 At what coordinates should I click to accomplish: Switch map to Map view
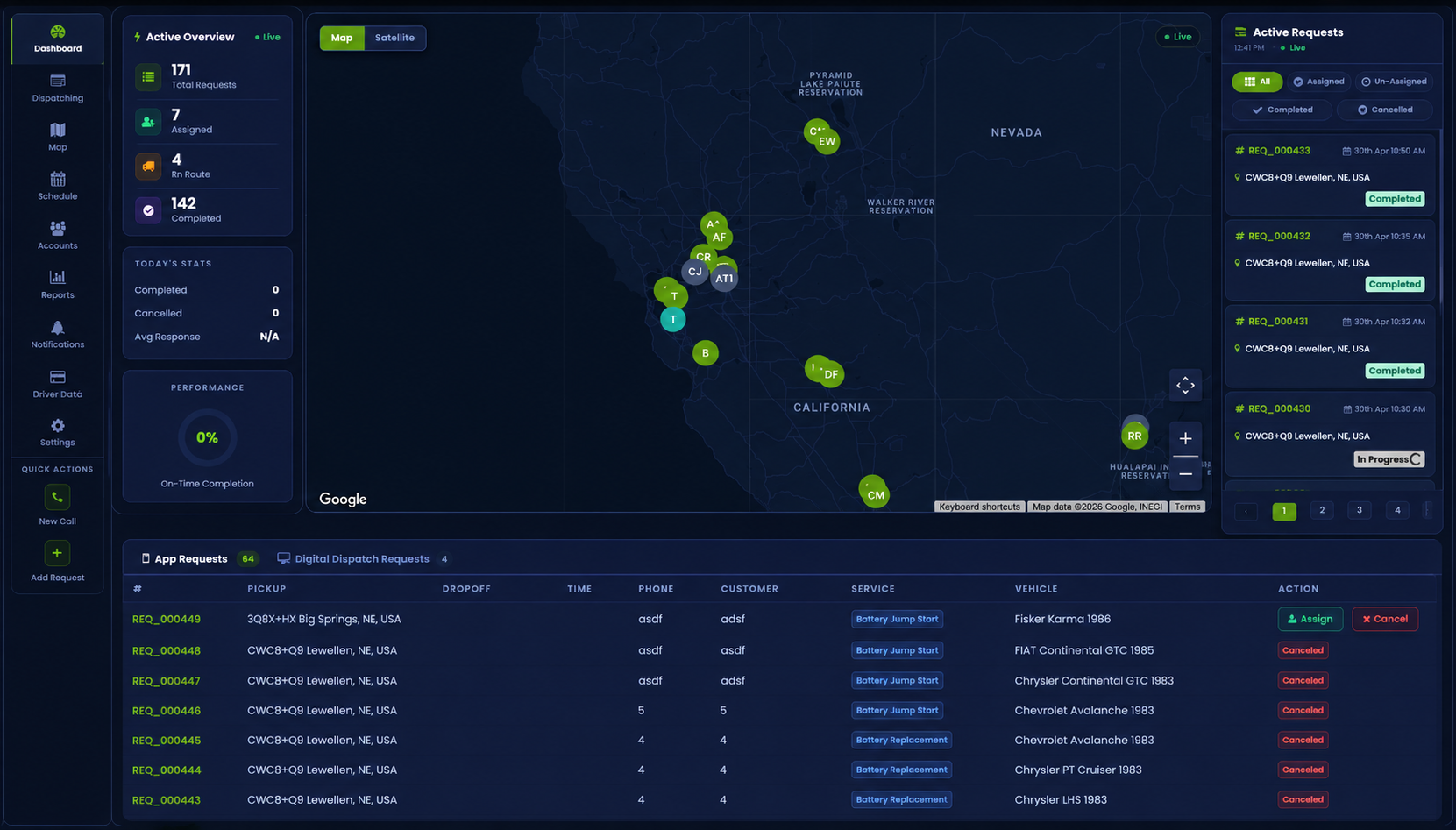click(342, 38)
